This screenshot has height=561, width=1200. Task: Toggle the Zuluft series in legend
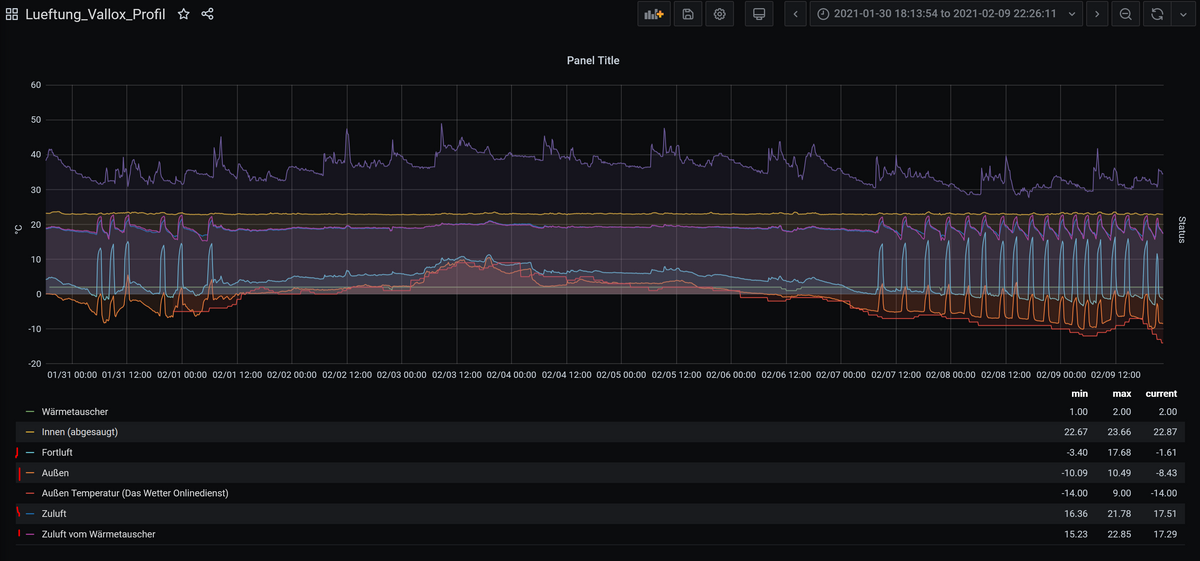pyautogui.click(x=54, y=514)
